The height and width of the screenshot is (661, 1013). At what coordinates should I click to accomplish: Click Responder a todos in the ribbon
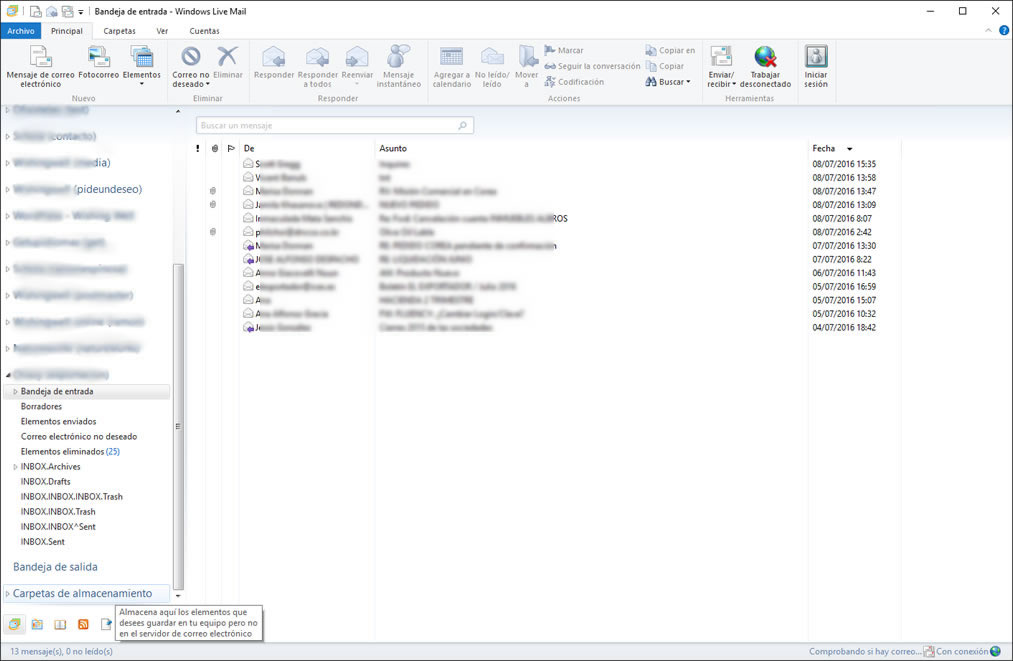point(317,67)
